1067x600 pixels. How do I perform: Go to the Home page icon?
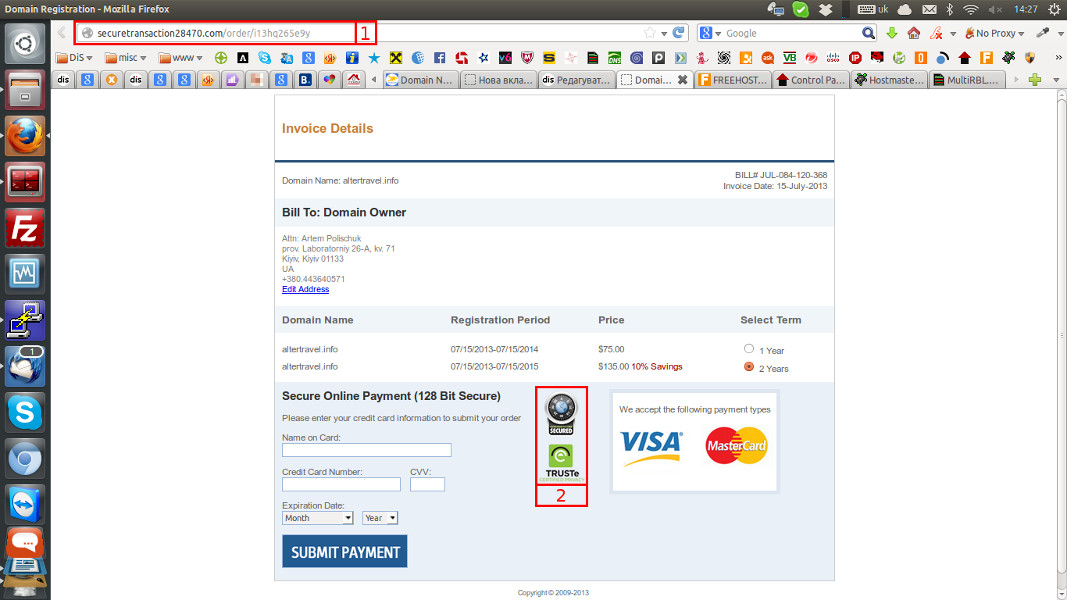(914, 33)
